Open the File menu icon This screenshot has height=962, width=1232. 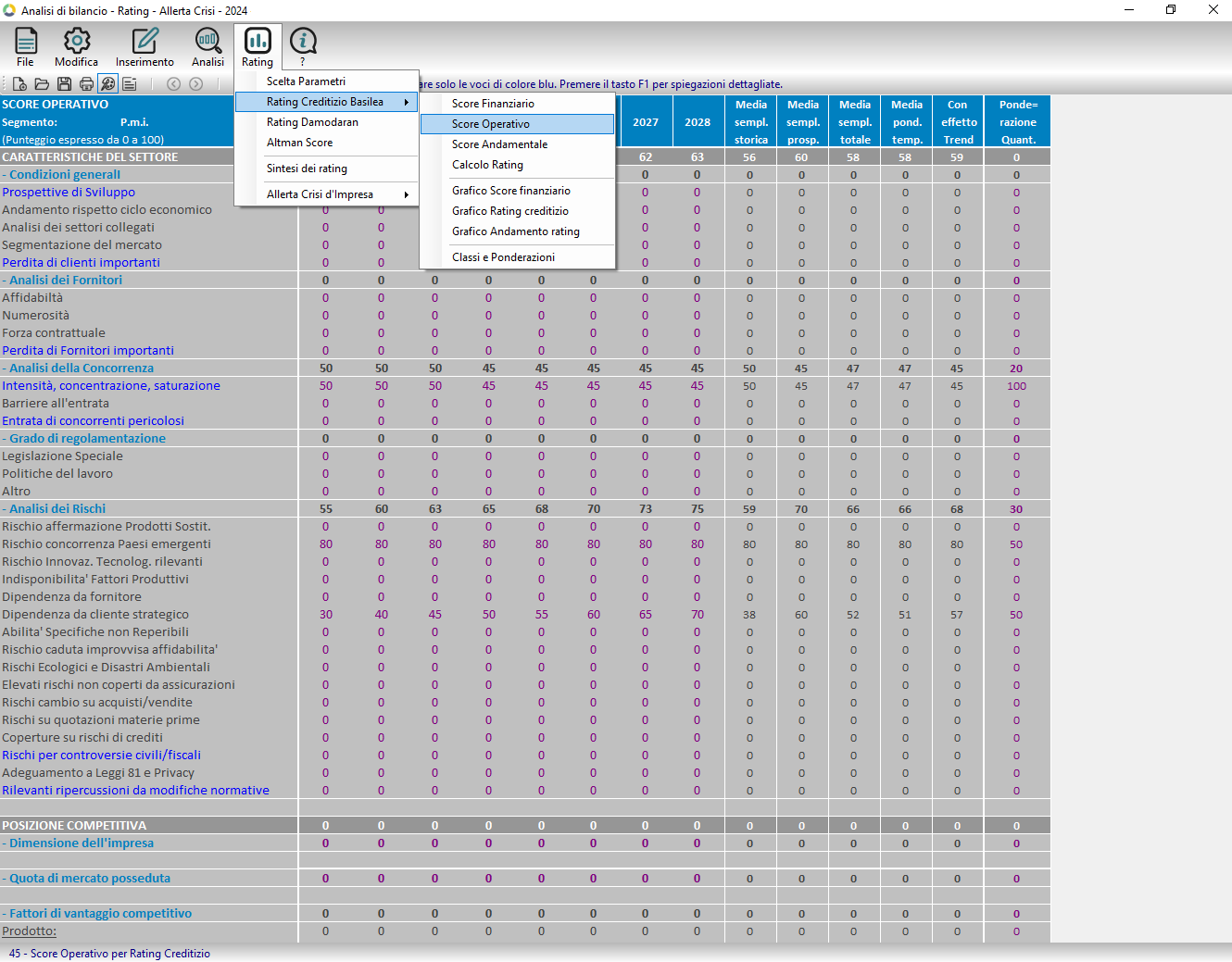(25, 47)
